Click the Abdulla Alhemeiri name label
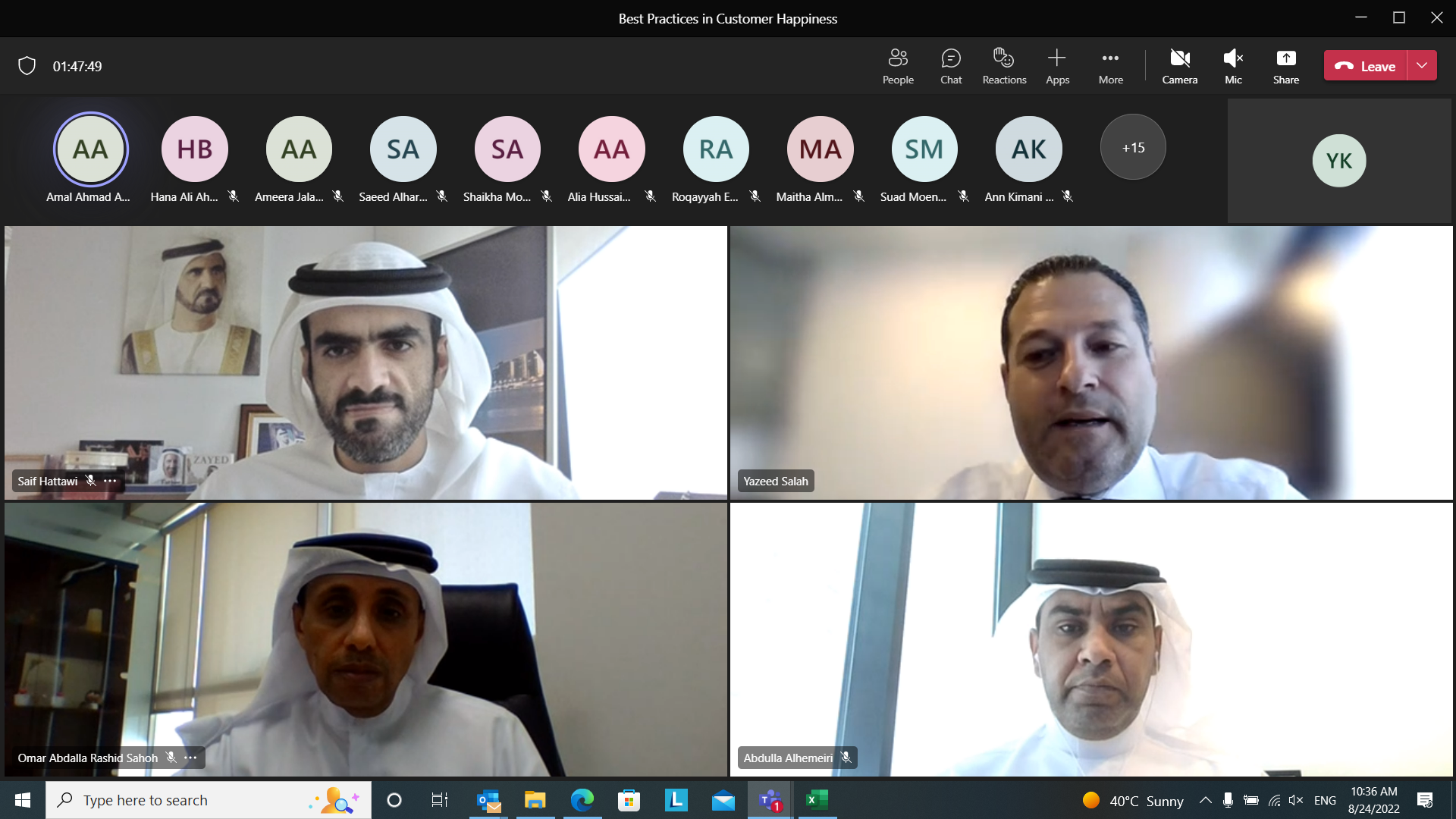 tap(788, 758)
